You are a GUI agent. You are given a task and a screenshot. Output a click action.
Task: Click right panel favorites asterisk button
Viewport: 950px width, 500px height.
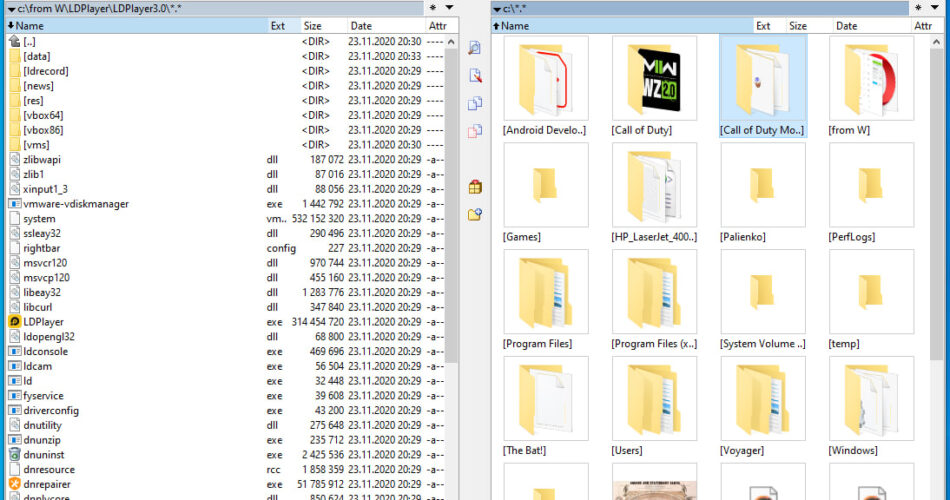(x=918, y=8)
